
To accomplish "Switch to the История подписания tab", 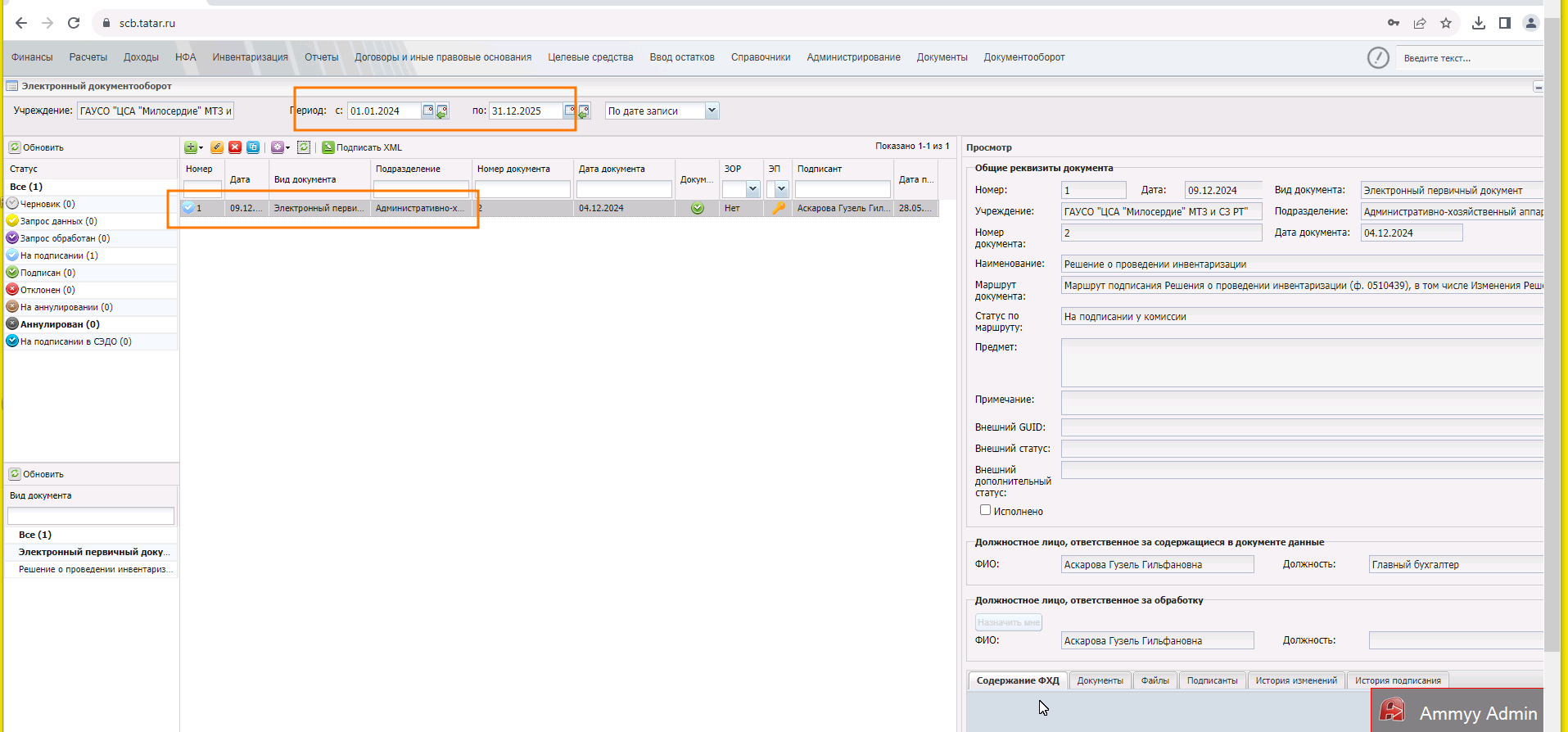I will point(1398,680).
